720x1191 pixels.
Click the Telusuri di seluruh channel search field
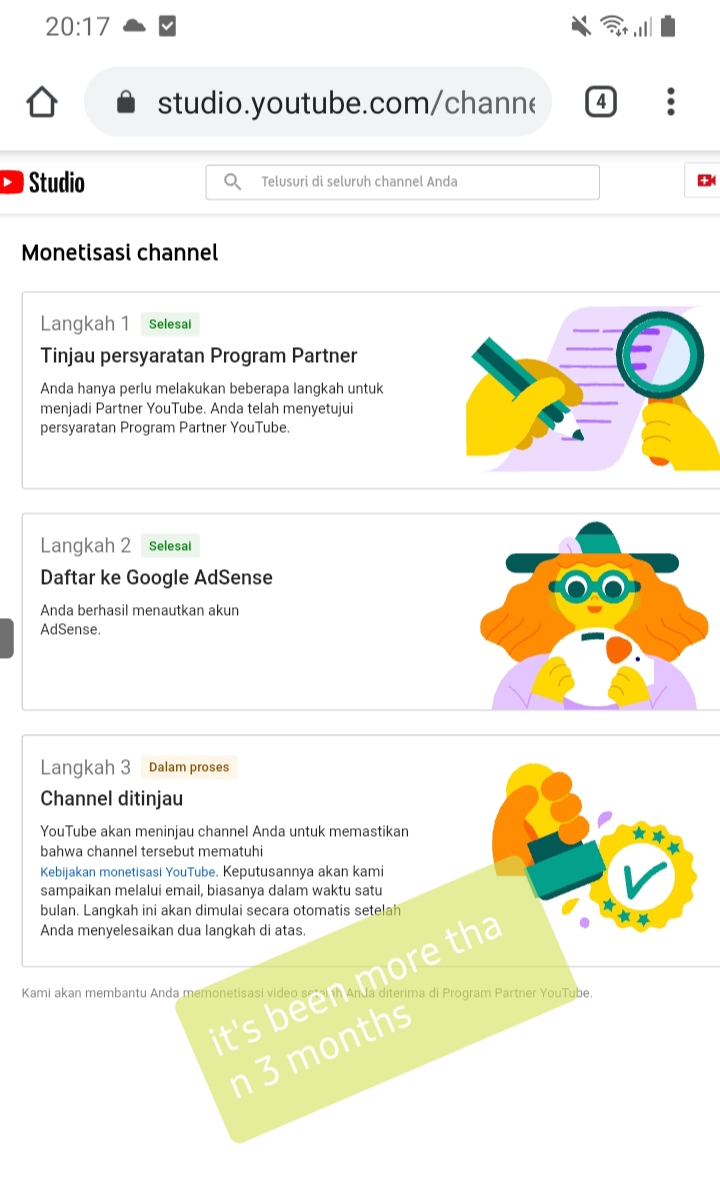pyautogui.click(x=403, y=182)
